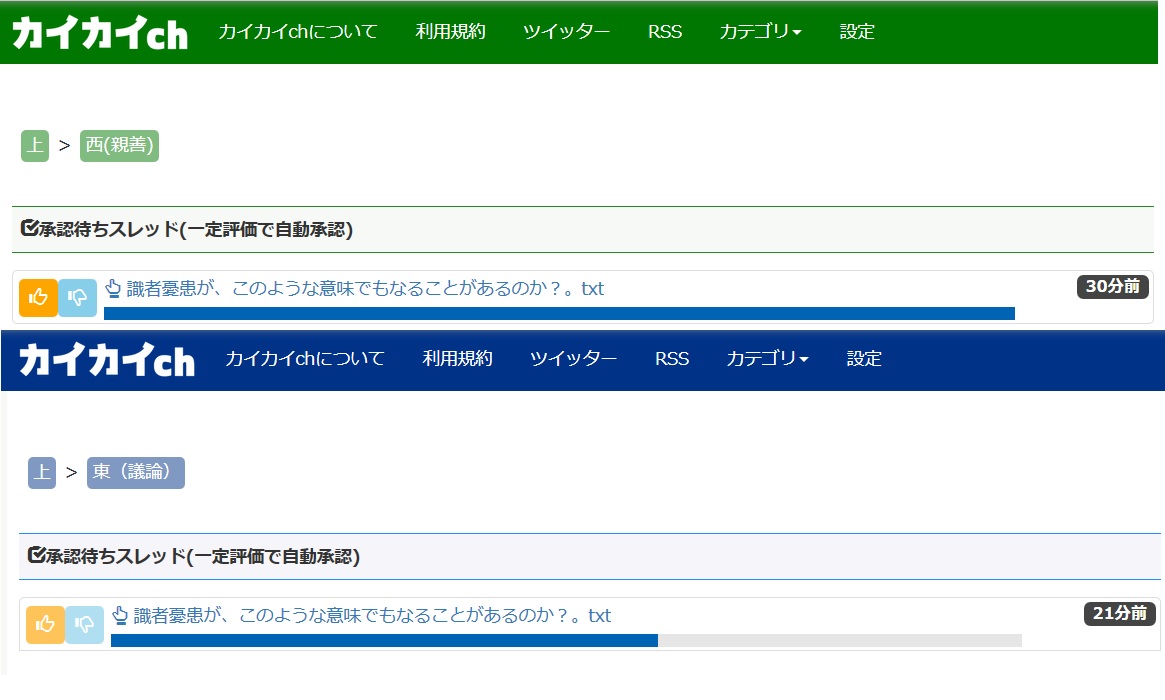Open the 東（議論） breadcrumb link
The width and height of the screenshot is (1165, 700).
click(135, 472)
